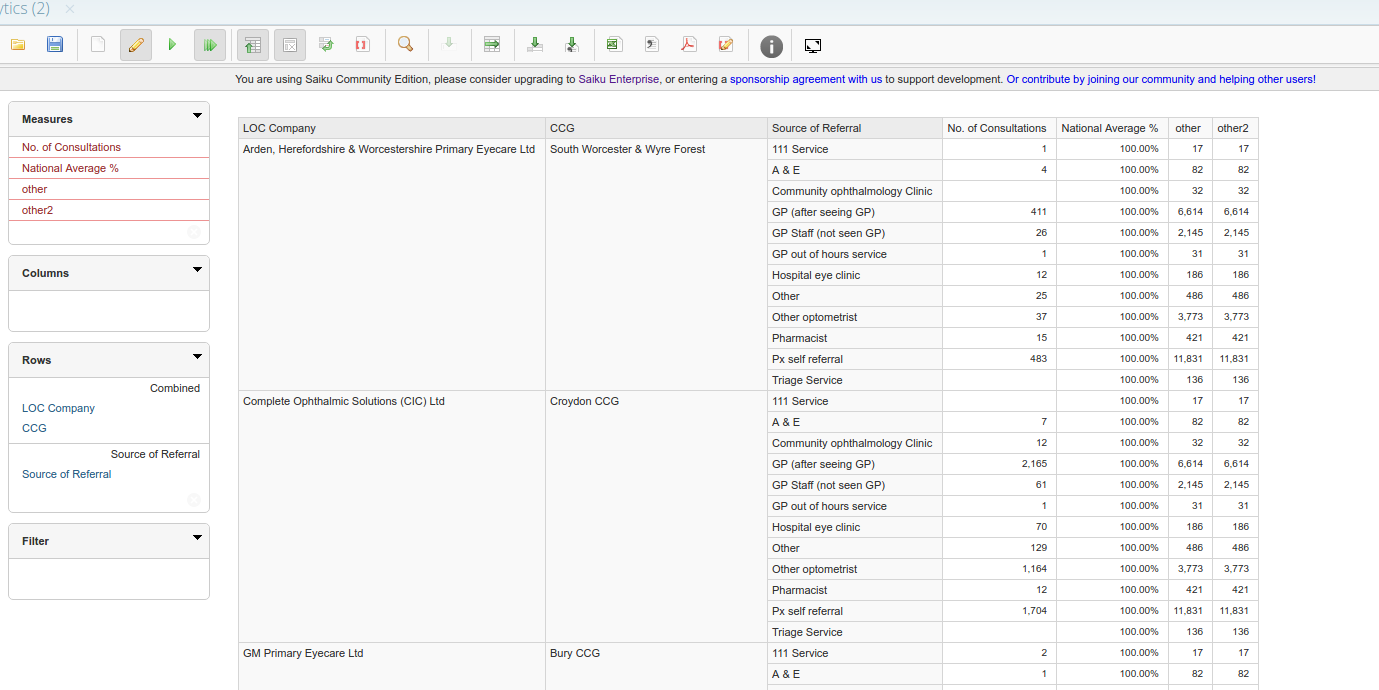The height and width of the screenshot is (690, 1379).
Task: Click the drill through table arrow icon
Action: pyautogui.click(x=492, y=45)
